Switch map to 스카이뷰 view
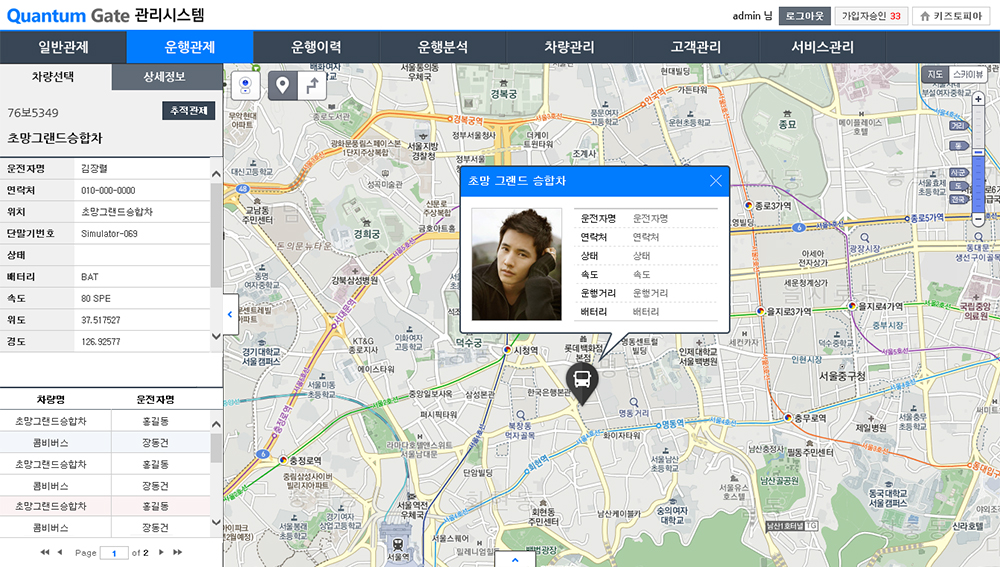 (967, 75)
